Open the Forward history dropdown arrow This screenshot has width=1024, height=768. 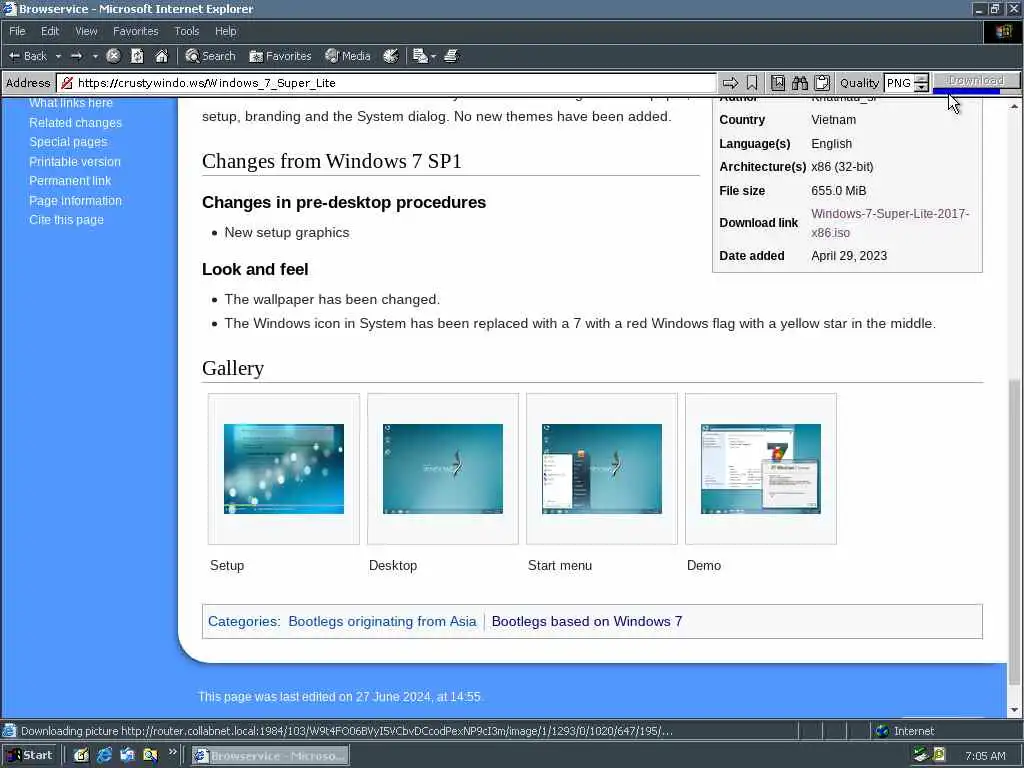(95, 56)
